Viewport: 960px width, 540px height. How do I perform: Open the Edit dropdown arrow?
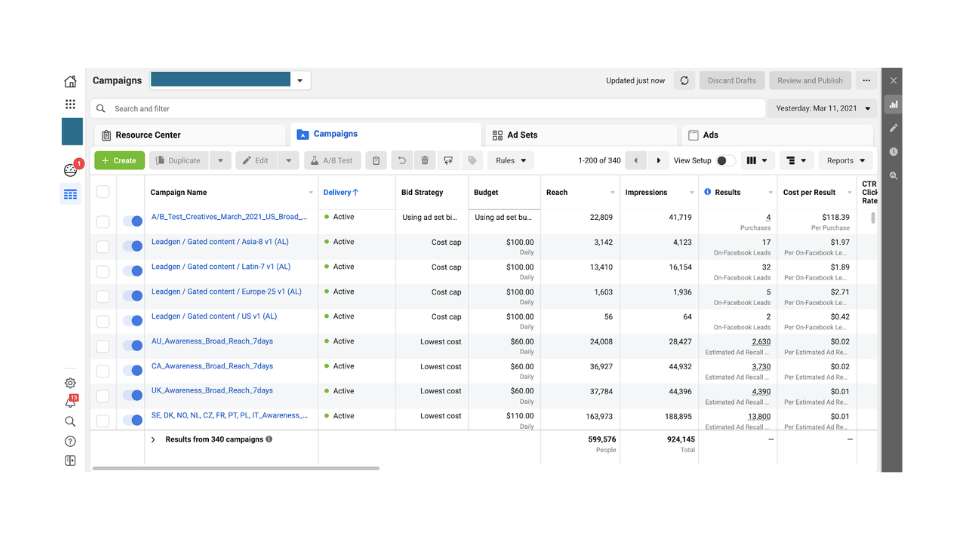point(288,160)
